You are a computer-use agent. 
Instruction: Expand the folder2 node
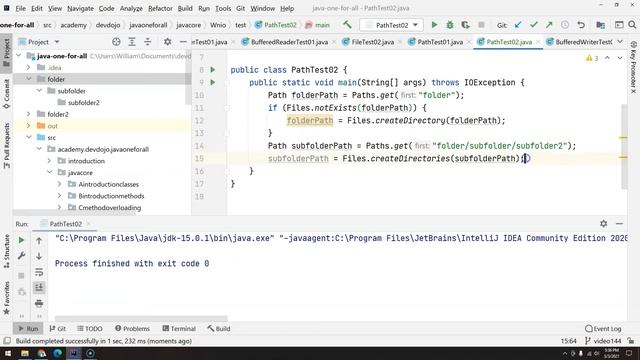[29, 114]
